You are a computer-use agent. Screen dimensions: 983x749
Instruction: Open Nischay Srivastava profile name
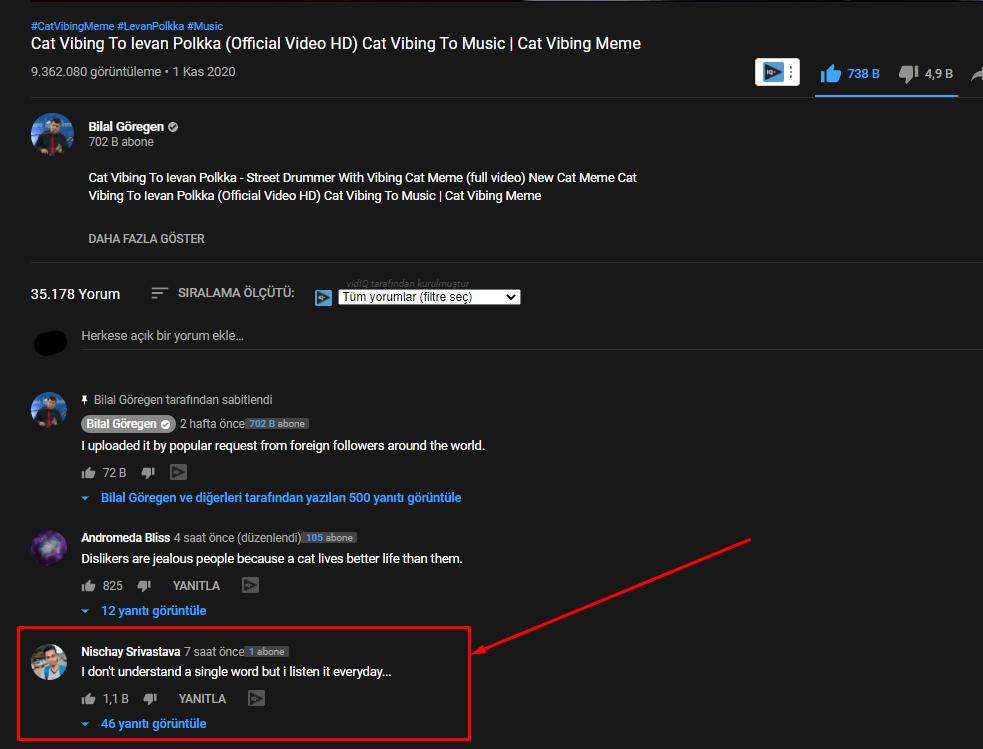[130, 652]
